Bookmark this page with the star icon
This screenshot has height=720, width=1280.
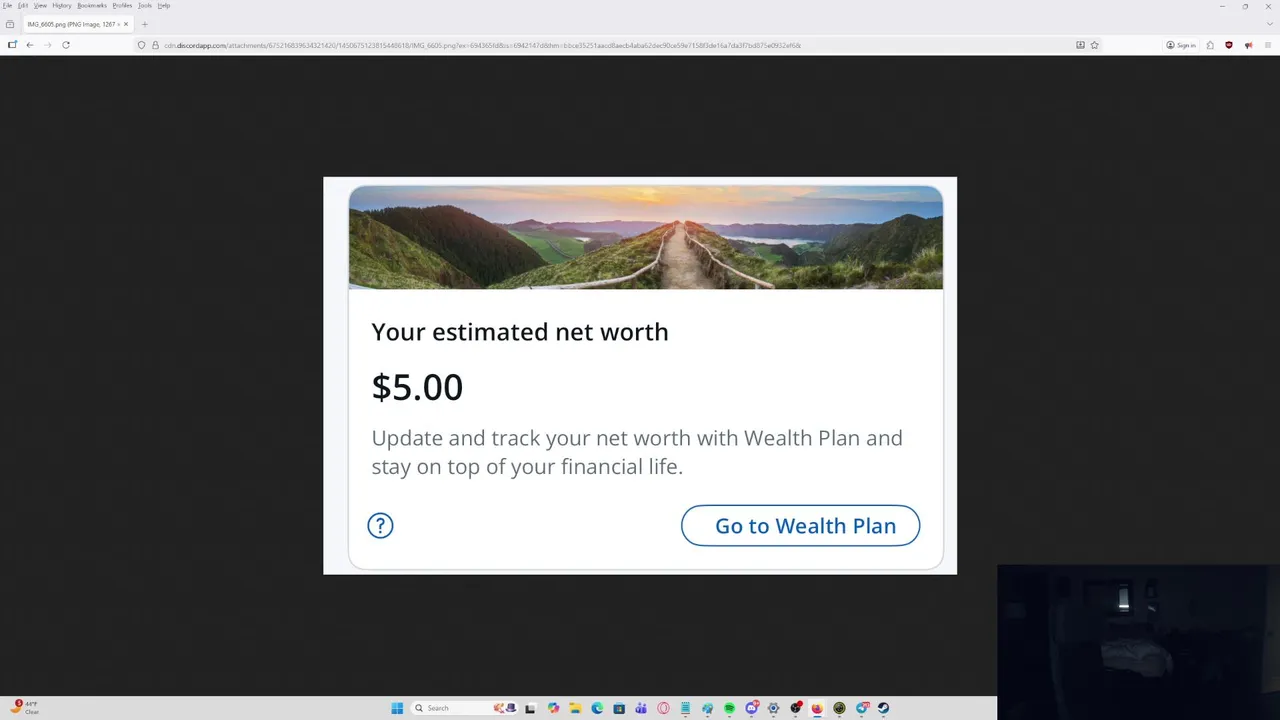coord(1095,45)
